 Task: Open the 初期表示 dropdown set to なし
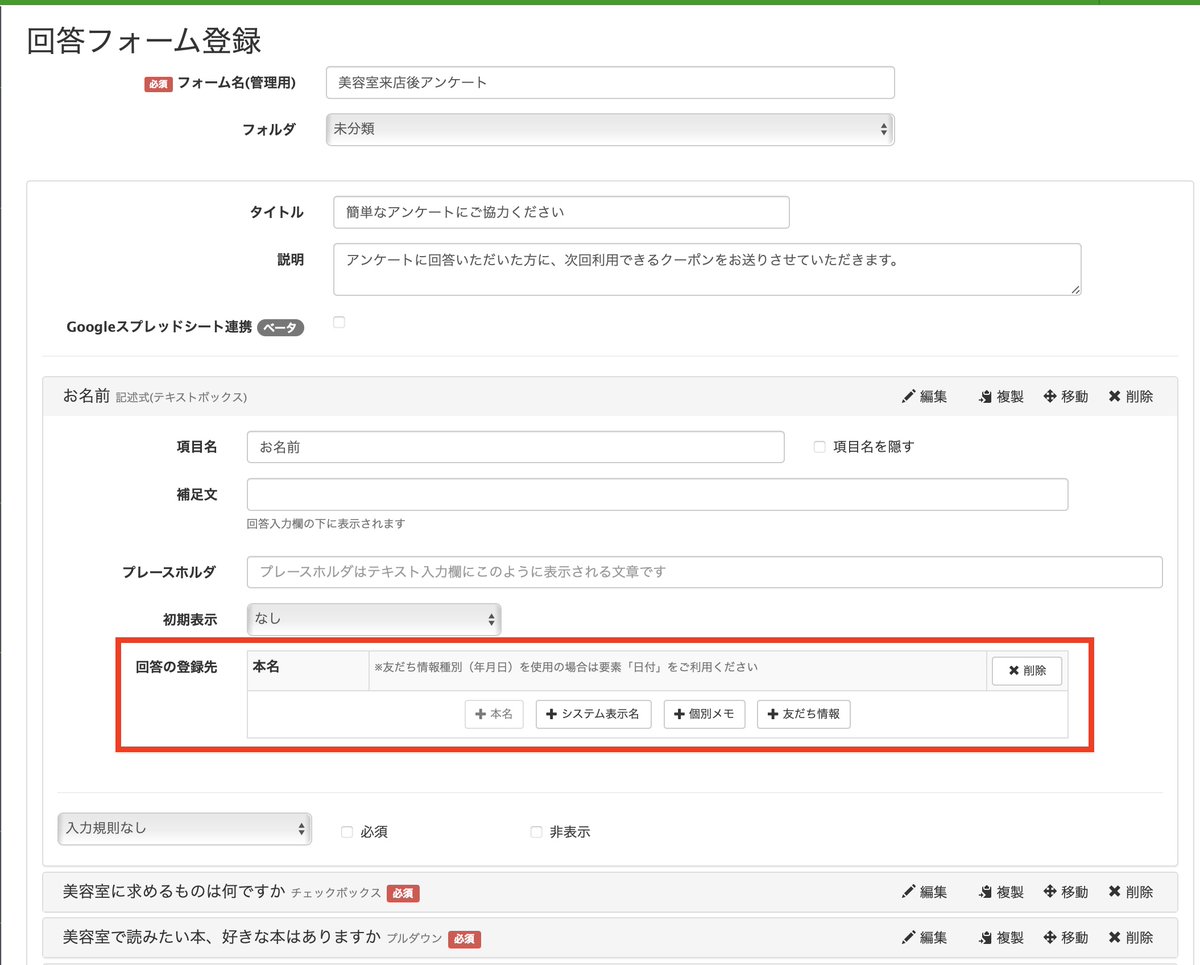tap(374, 619)
